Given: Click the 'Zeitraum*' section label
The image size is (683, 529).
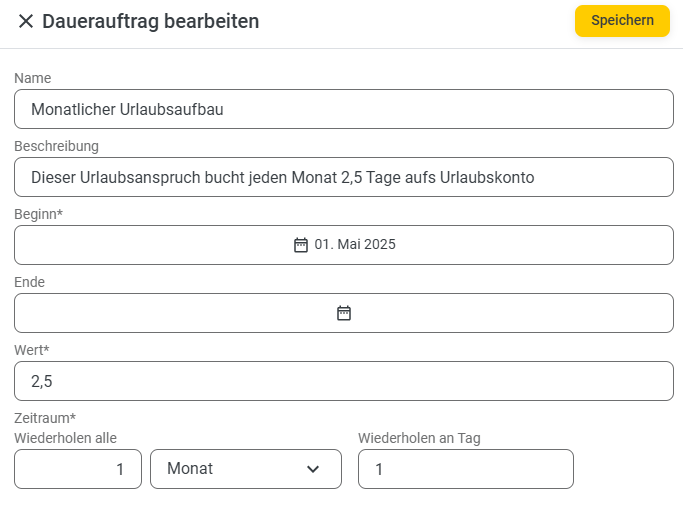Looking at the screenshot, I should [x=45, y=418].
